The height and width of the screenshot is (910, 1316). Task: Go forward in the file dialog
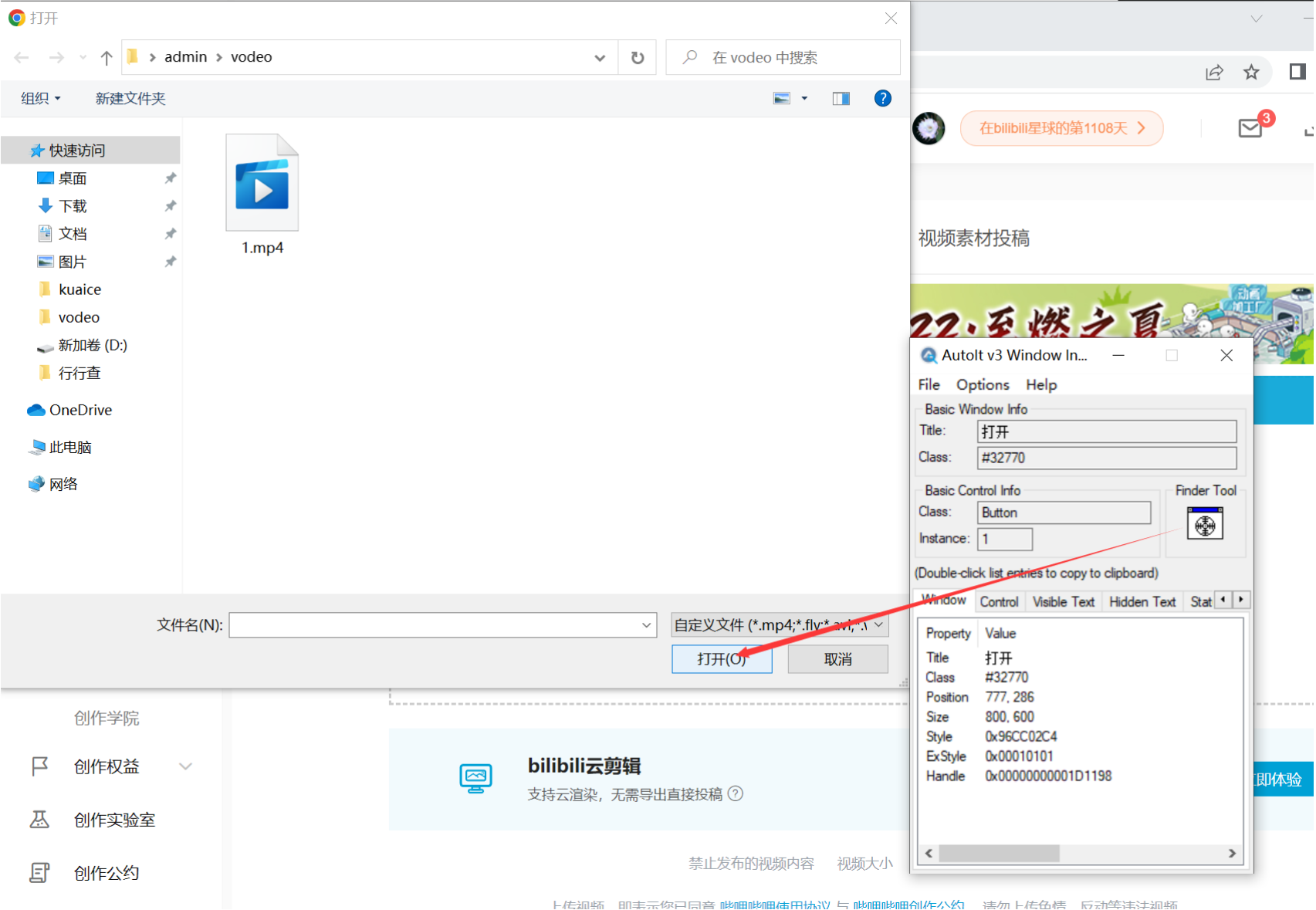pyautogui.click(x=56, y=57)
